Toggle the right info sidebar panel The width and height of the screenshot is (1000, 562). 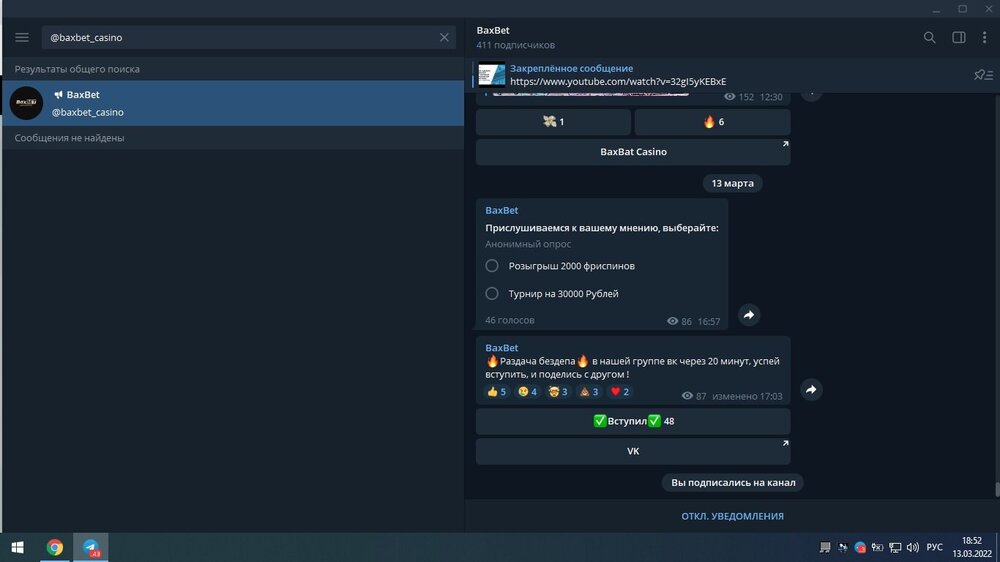pos(958,38)
